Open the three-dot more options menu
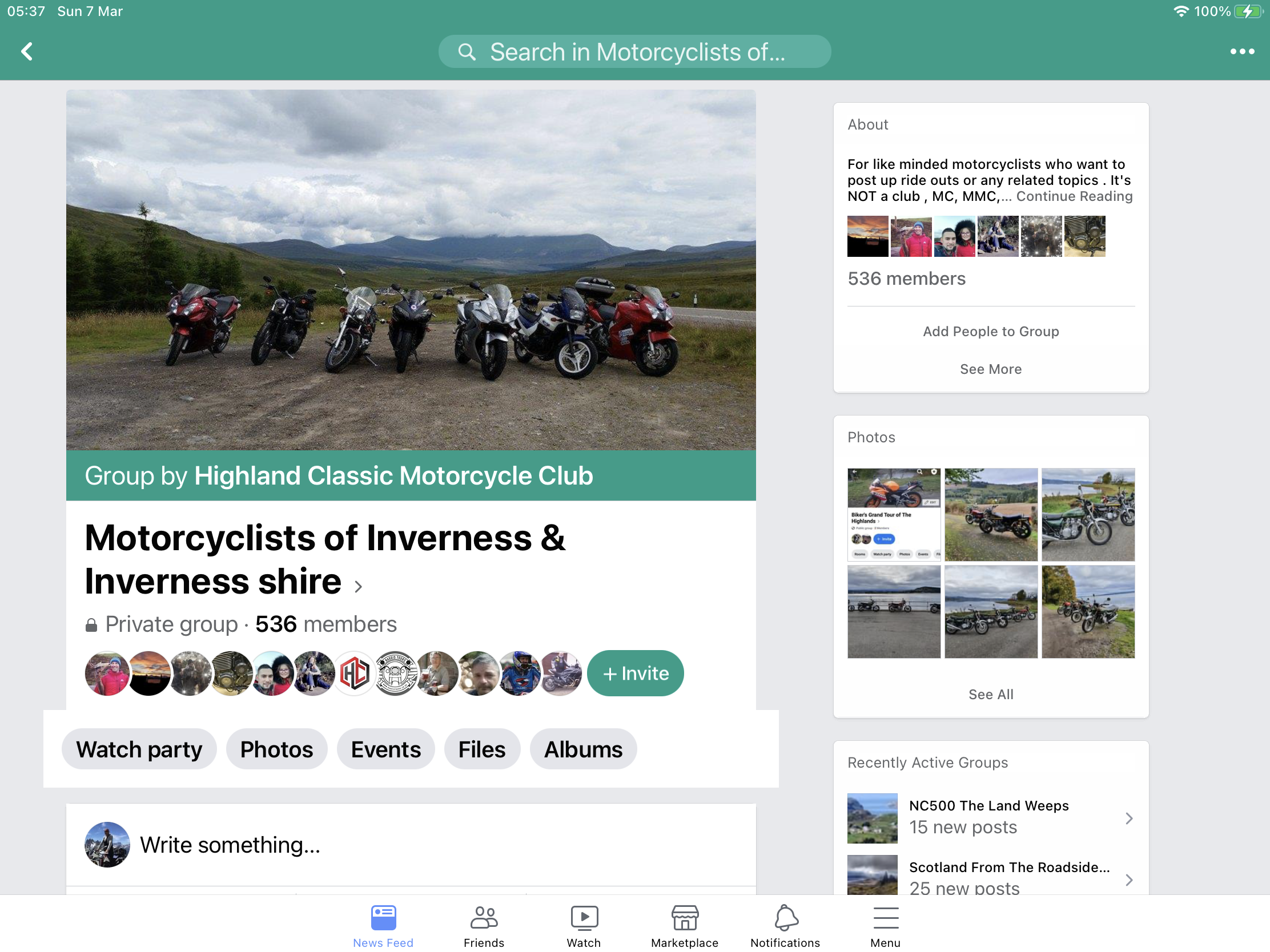Image resolution: width=1270 pixels, height=952 pixels. 1241,51
